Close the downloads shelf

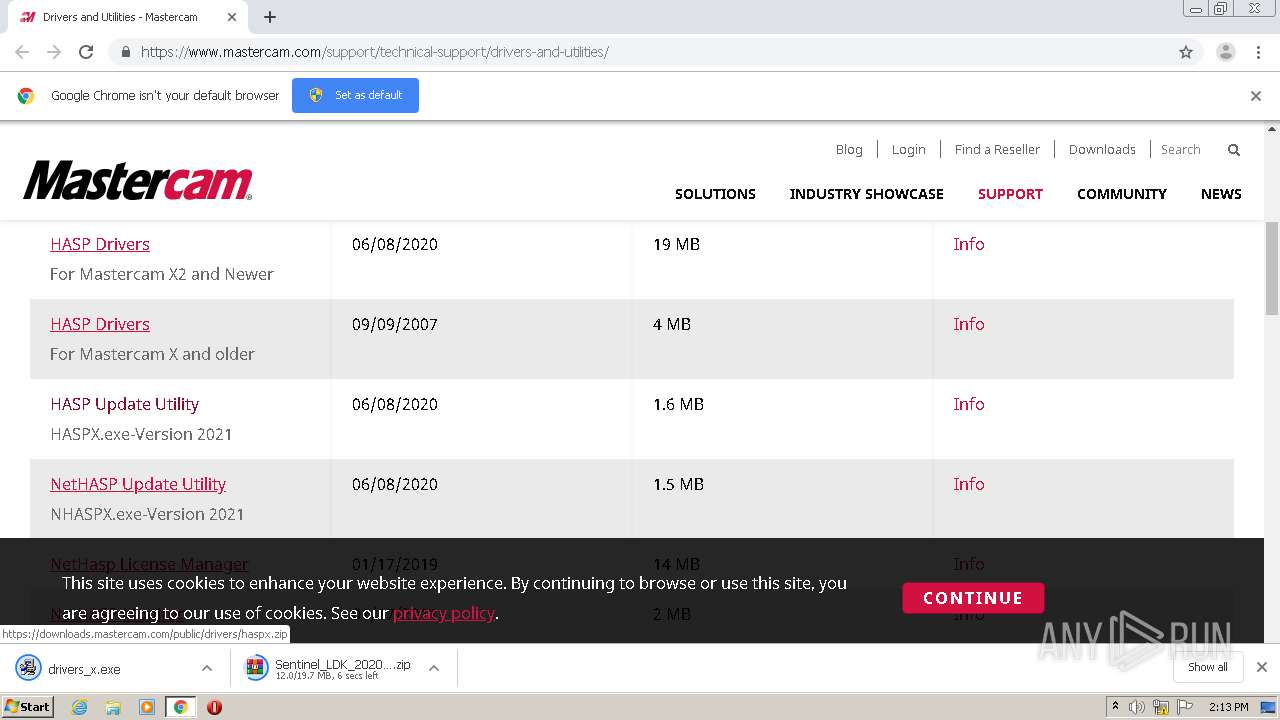(1262, 667)
